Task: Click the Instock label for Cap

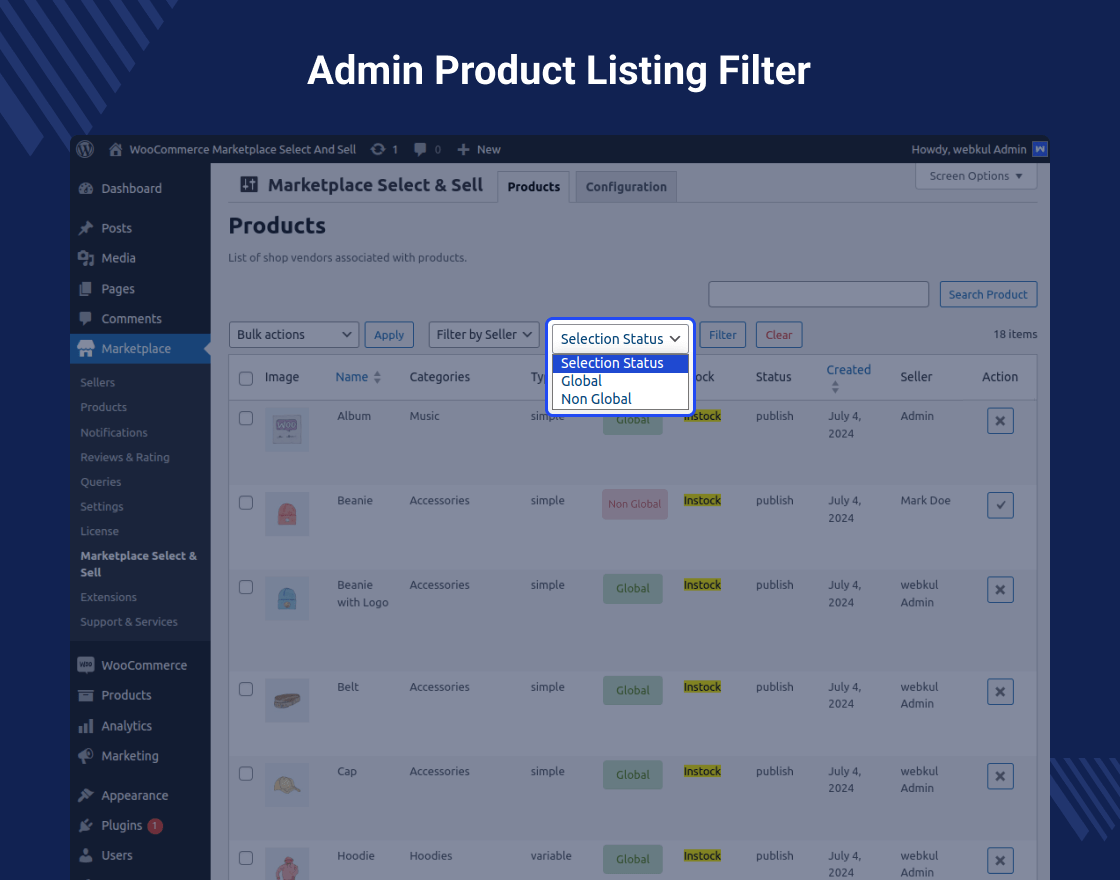Action: (x=702, y=771)
